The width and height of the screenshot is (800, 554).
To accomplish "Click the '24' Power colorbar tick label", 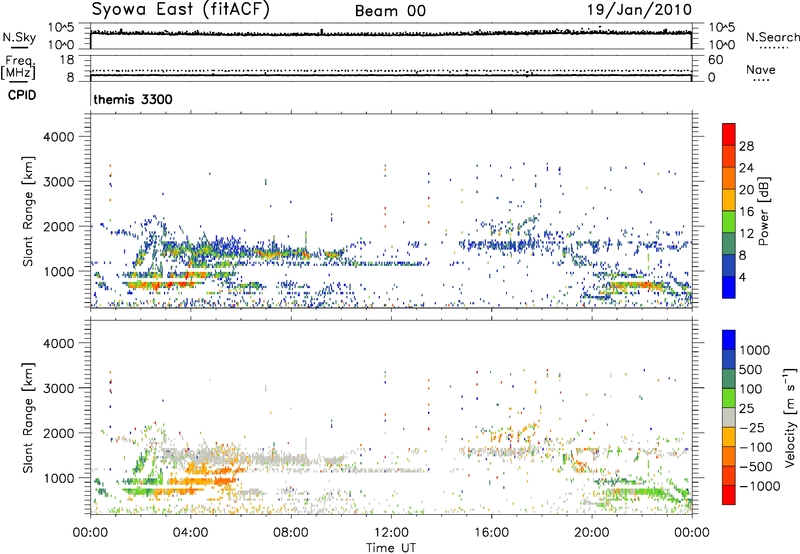I will (x=746, y=168).
